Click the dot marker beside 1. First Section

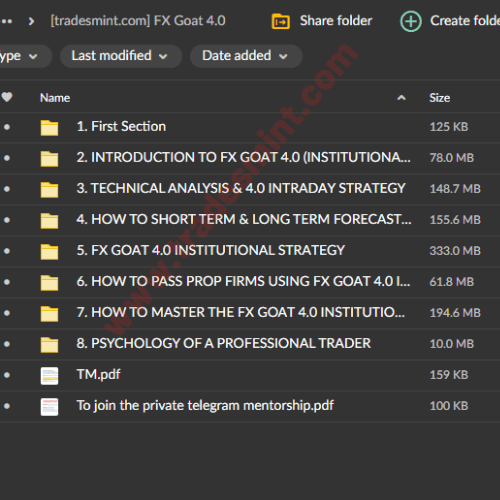click(x=7, y=127)
